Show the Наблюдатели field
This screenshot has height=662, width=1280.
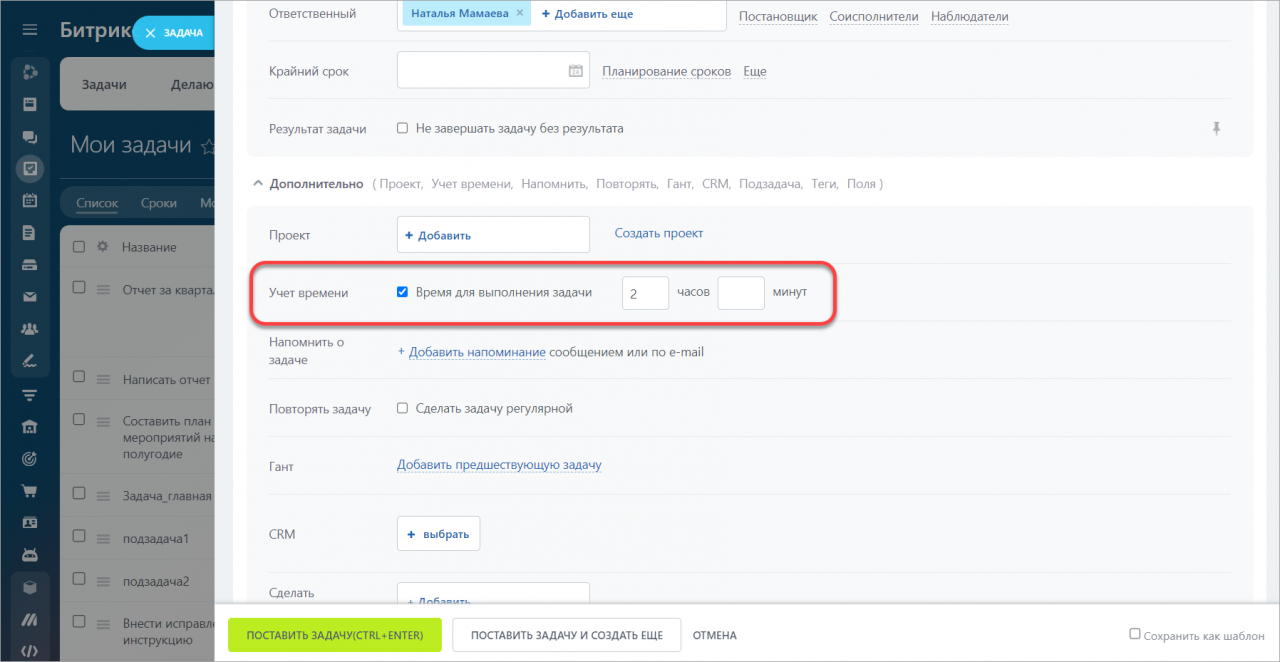(x=969, y=16)
